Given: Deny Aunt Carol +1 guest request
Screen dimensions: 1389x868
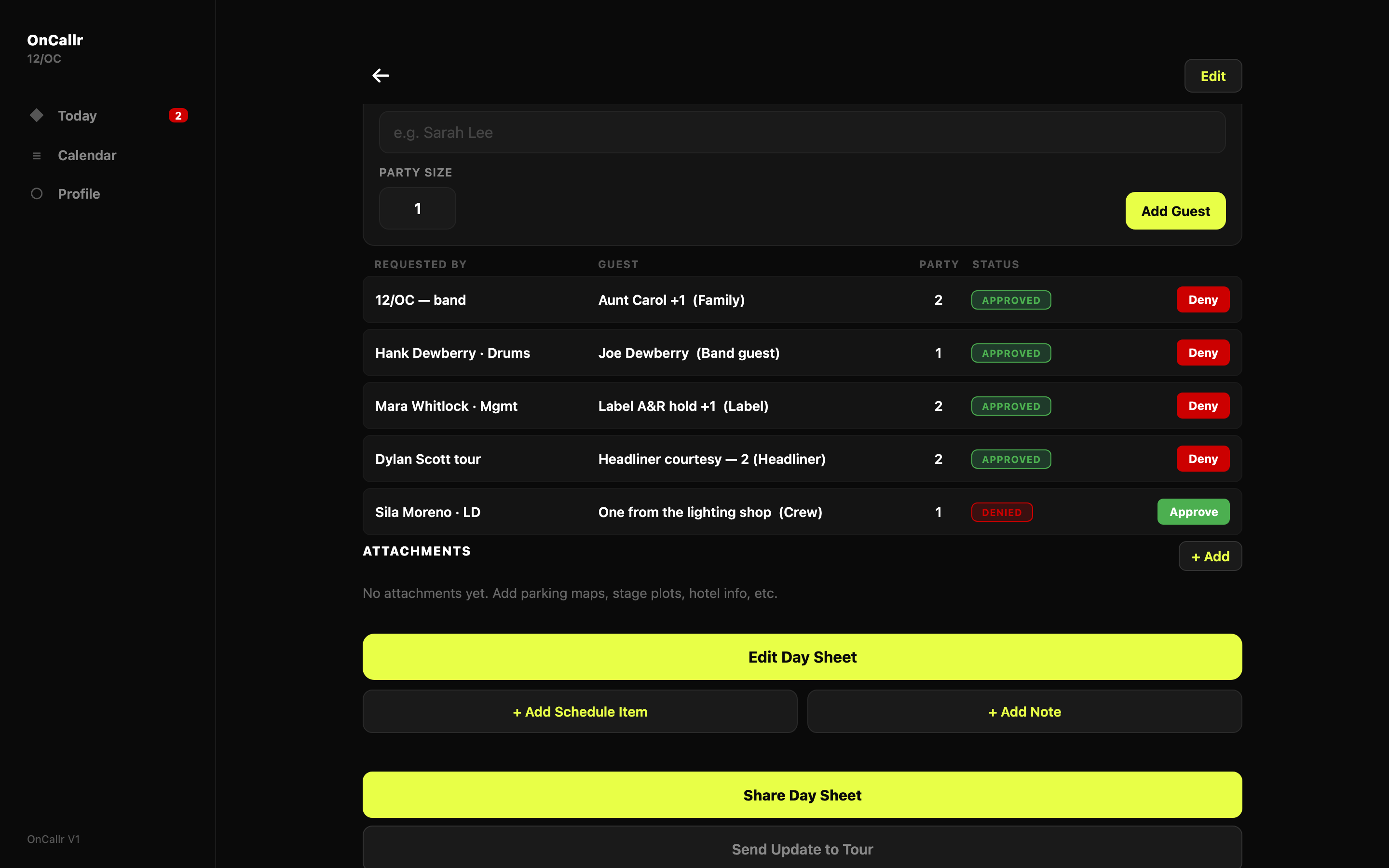Looking at the screenshot, I should [1202, 299].
